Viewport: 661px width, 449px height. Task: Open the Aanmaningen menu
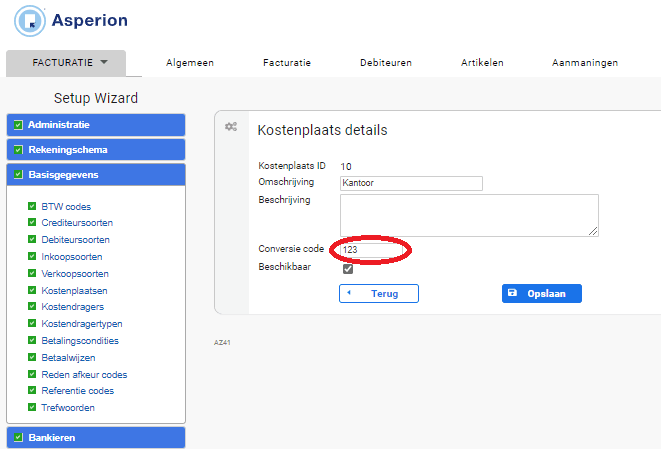[x=585, y=63]
